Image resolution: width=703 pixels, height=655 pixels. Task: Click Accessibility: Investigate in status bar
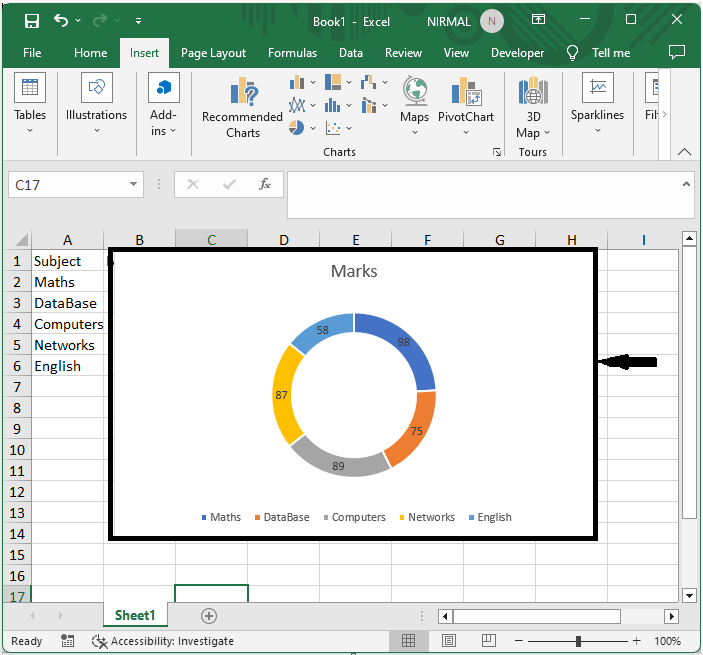[163, 641]
